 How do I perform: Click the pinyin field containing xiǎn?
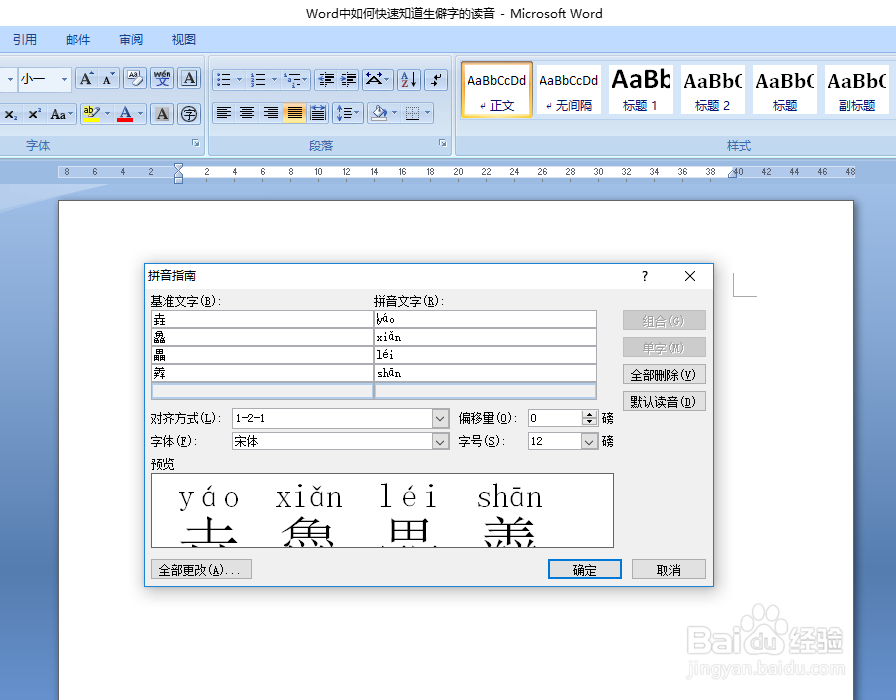[x=485, y=337]
